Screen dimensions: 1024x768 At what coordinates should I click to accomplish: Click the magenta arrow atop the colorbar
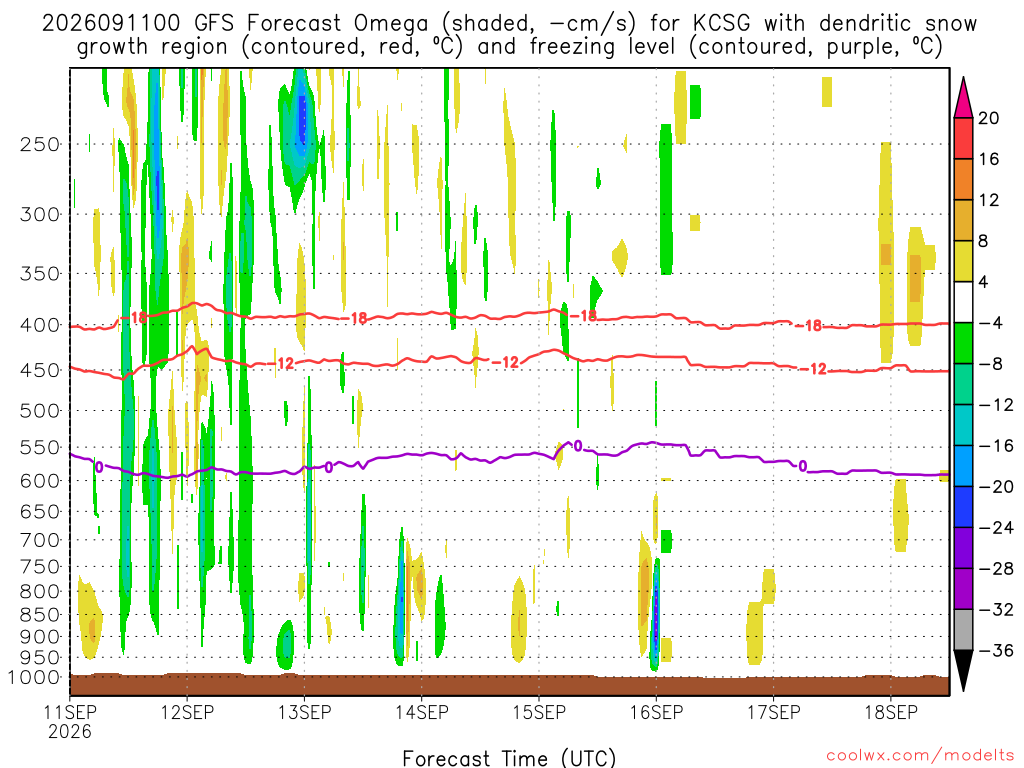(x=963, y=97)
